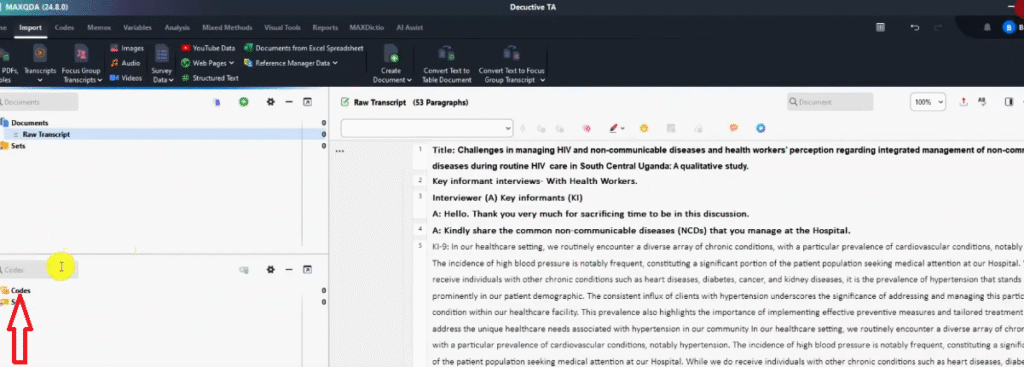
Task: Import Audio files
Action: pos(125,63)
